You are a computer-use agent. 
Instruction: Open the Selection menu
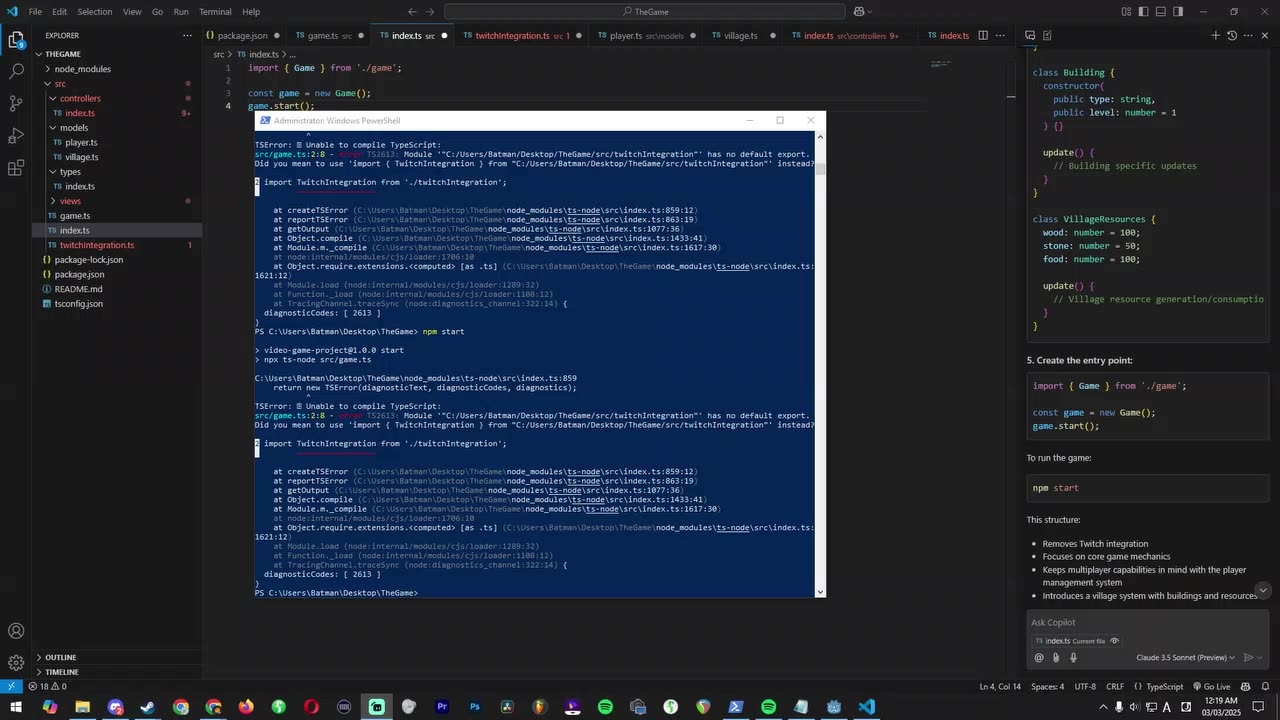pos(95,12)
